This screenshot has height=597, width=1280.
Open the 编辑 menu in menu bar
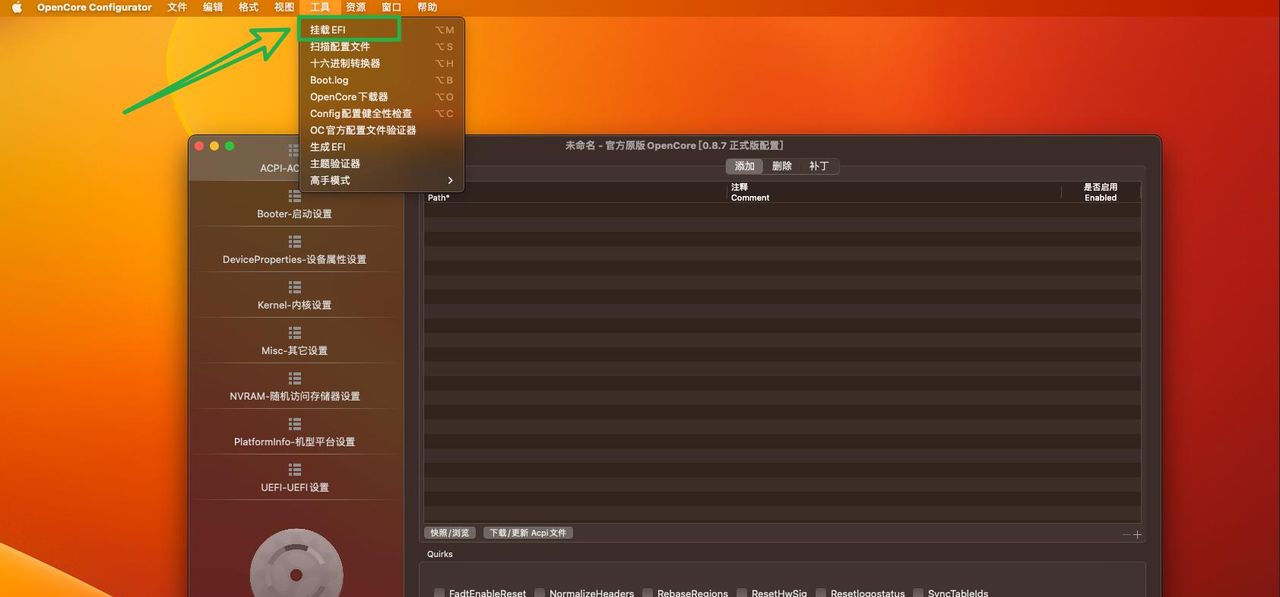coord(213,7)
